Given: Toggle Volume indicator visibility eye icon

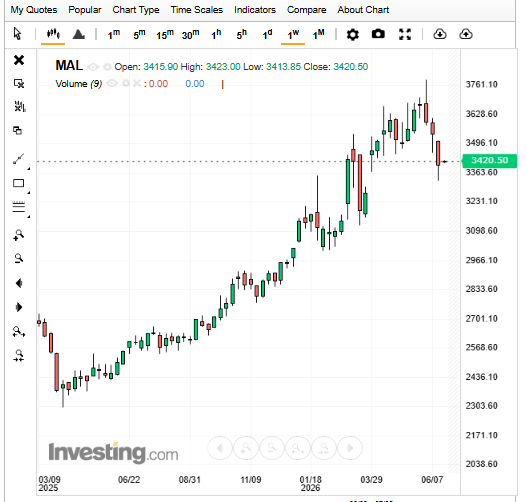Looking at the screenshot, I should tap(112, 83).
